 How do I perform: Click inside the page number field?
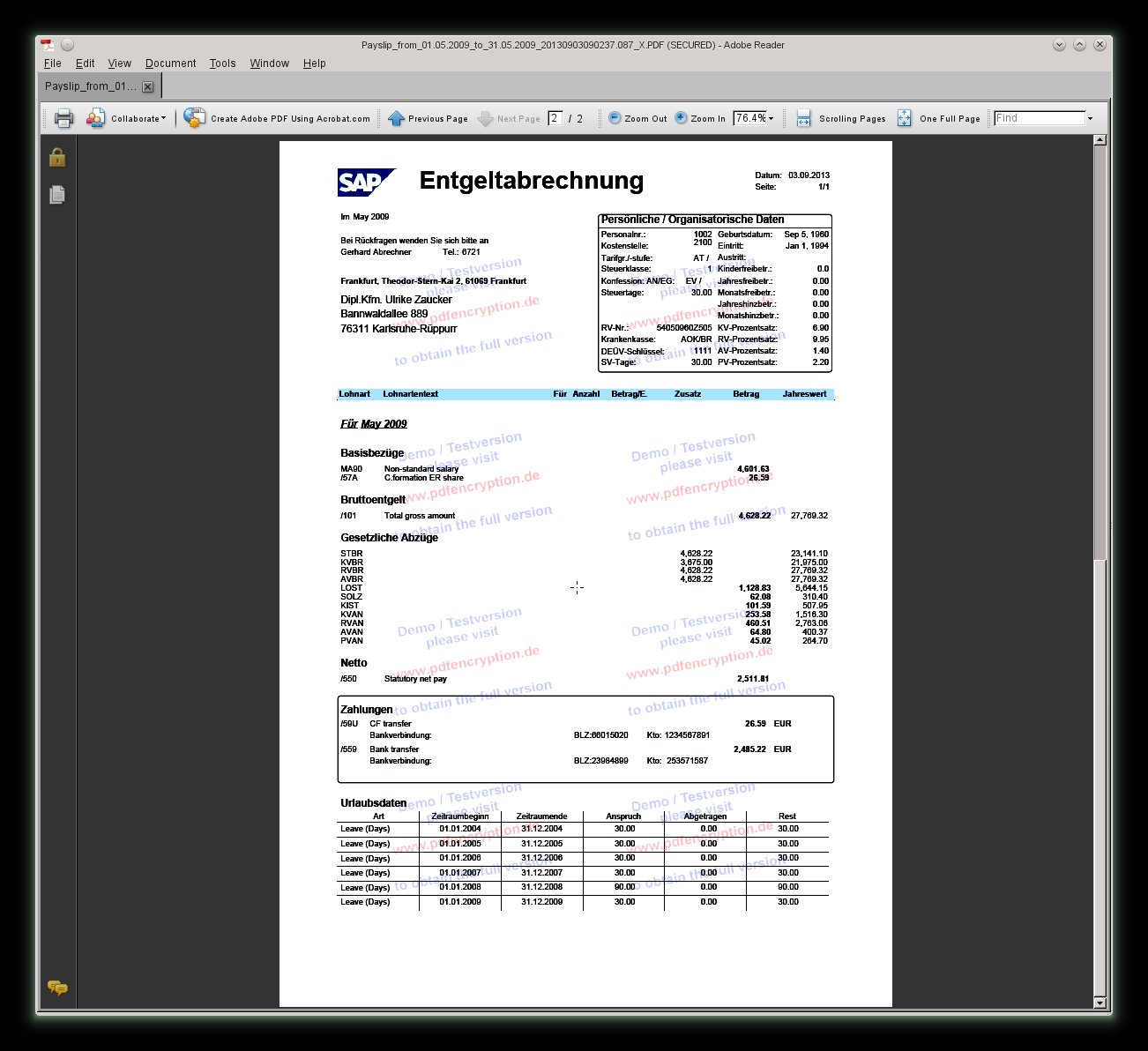555,117
